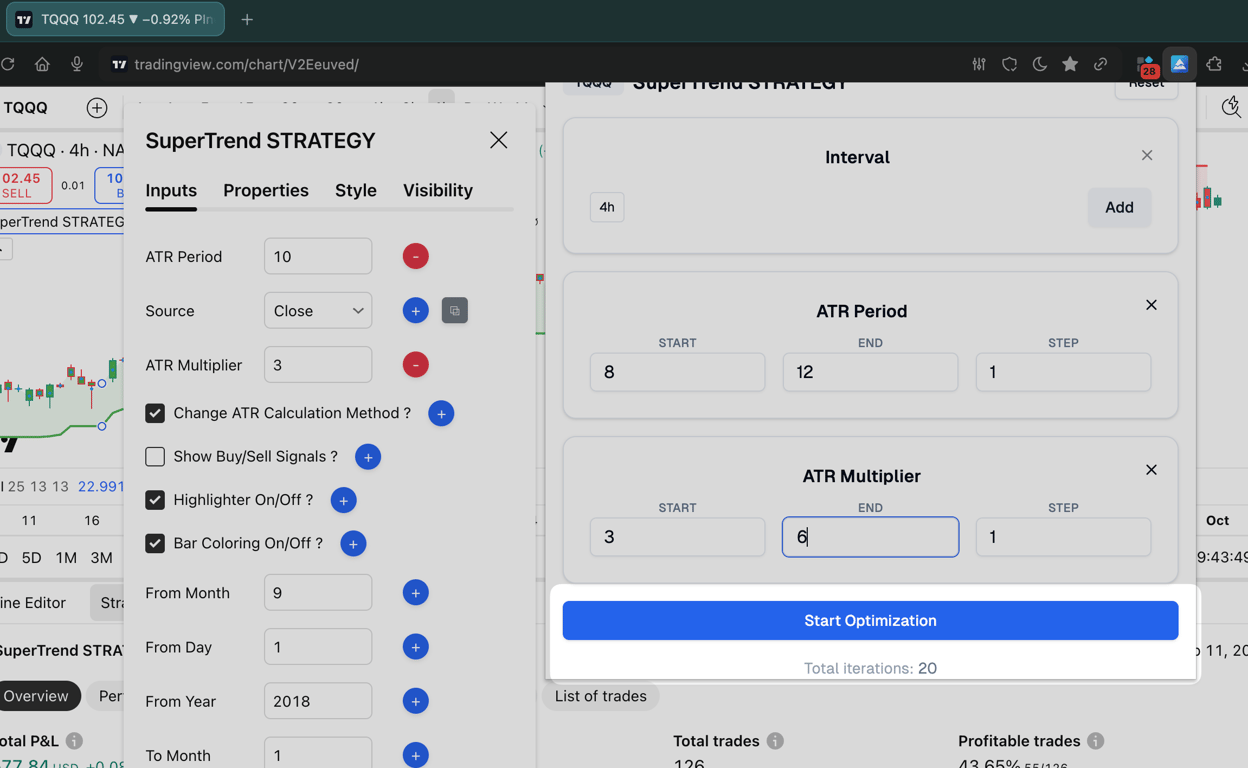
Task: Open the Source dropdown set to Close
Action: [x=318, y=311]
